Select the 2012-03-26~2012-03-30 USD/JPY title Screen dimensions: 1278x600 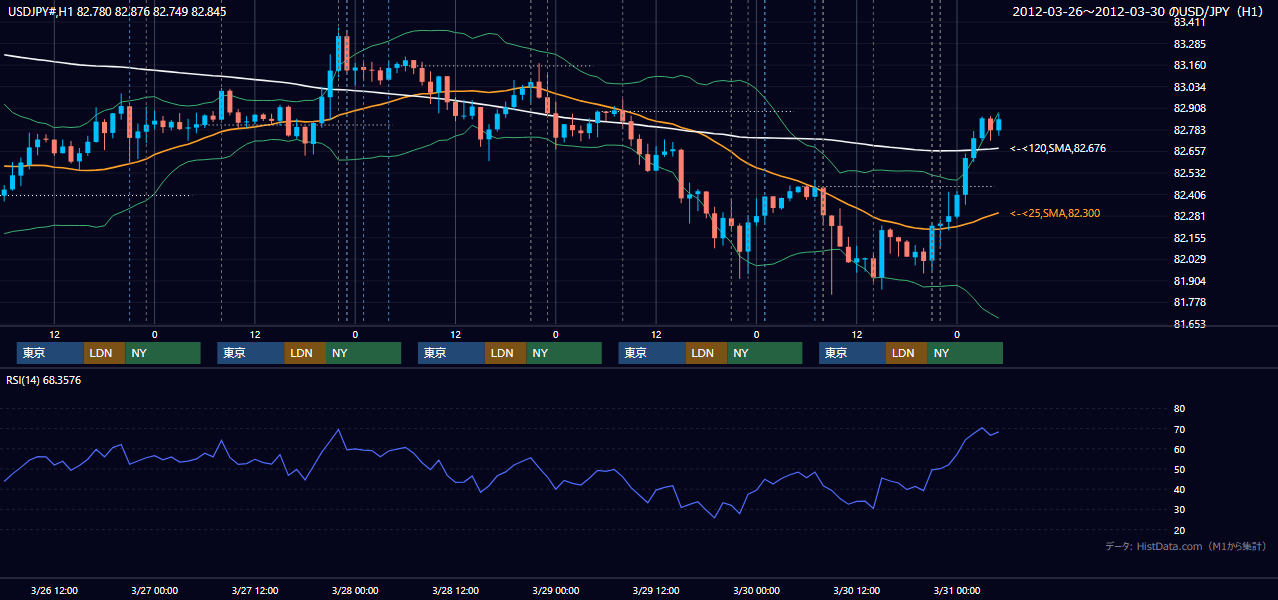[1139, 12]
